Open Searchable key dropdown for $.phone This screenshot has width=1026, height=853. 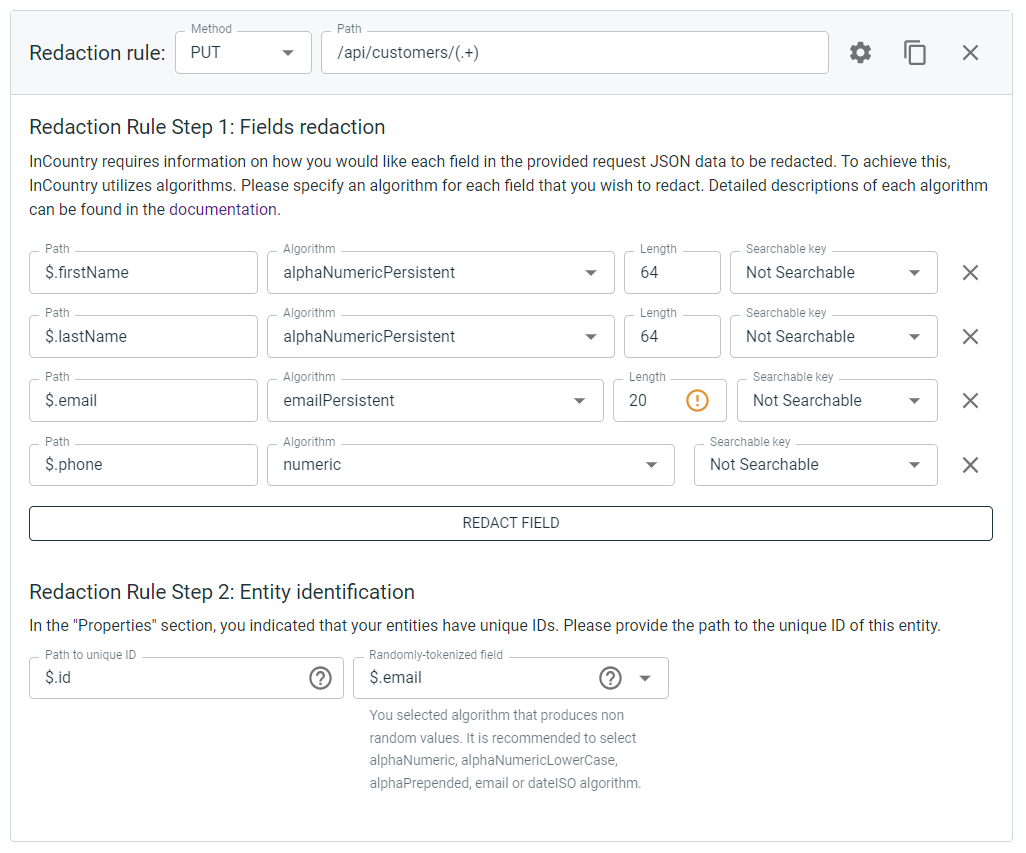[914, 464]
